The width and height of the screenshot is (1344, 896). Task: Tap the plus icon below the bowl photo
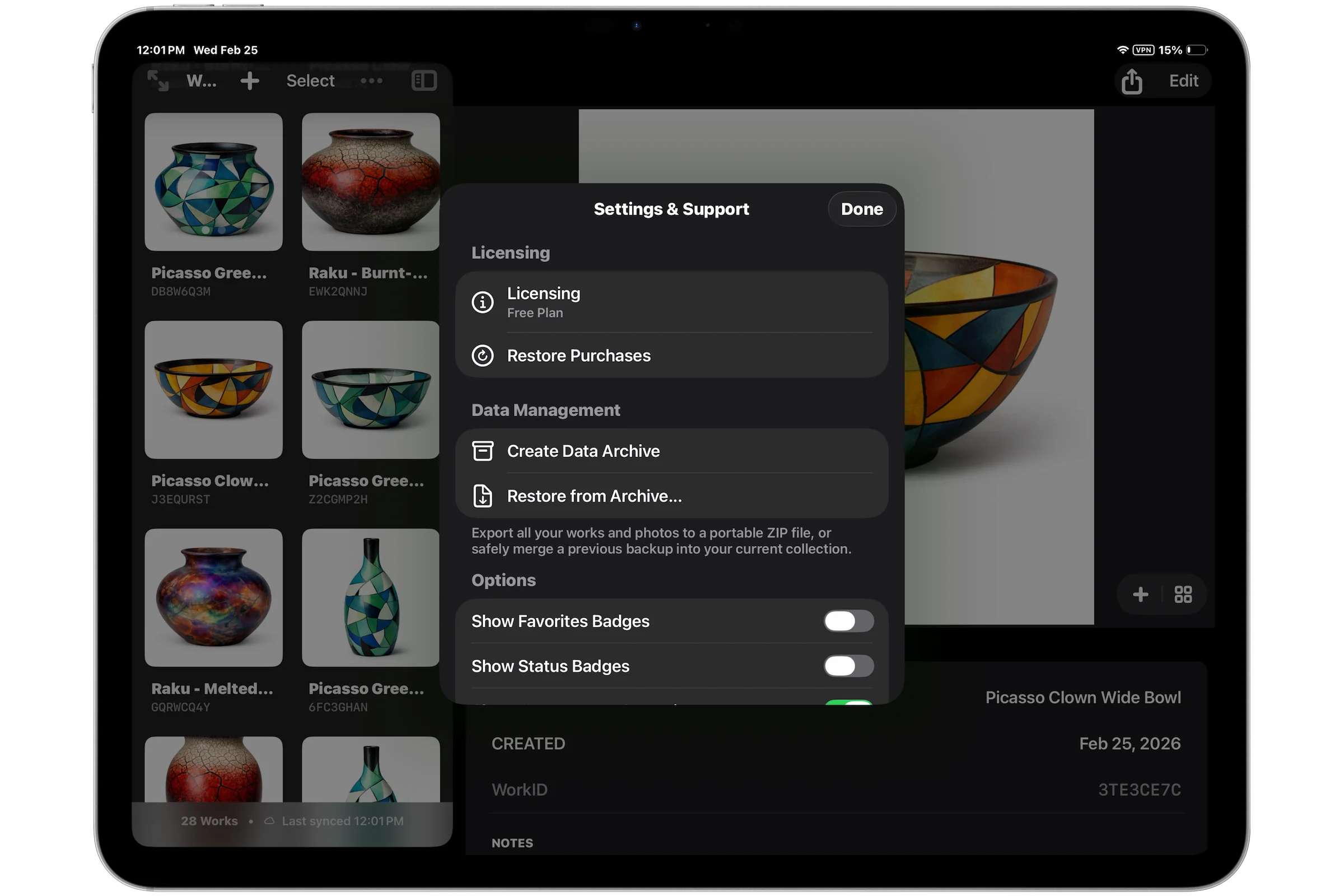pos(1140,595)
